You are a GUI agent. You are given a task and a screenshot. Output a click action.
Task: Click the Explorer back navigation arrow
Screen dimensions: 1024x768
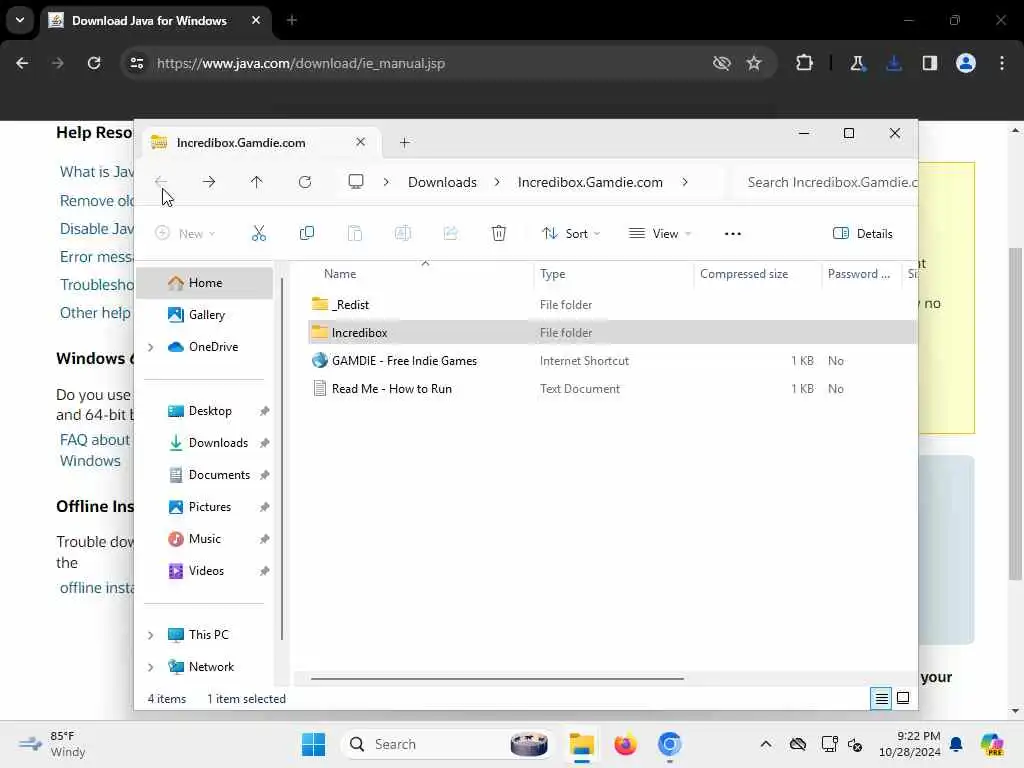161,182
